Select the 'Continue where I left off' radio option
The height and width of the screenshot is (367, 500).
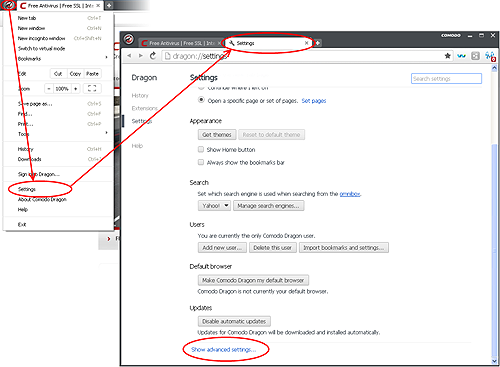[x=201, y=88]
